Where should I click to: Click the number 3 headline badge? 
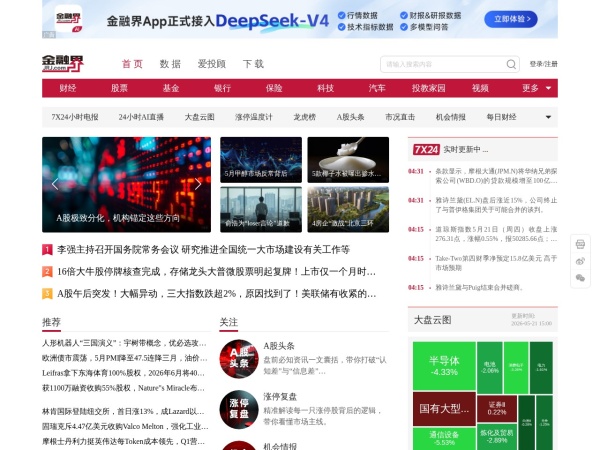[47, 294]
